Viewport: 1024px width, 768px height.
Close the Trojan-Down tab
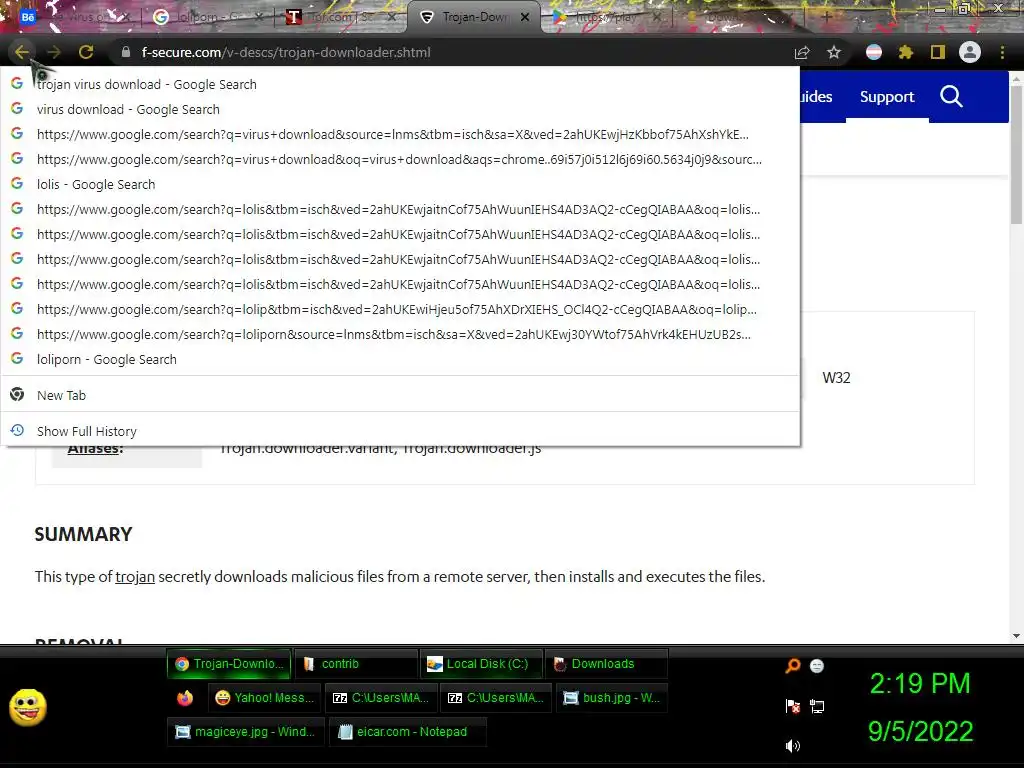[x=525, y=17]
